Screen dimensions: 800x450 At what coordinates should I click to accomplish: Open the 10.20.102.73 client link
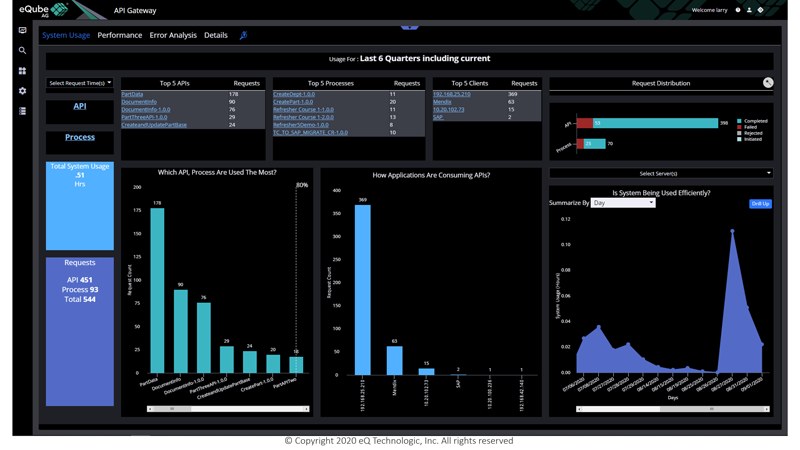coord(448,109)
